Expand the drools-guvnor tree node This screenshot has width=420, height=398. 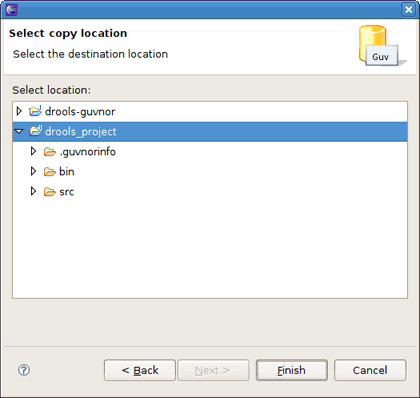pos(19,111)
